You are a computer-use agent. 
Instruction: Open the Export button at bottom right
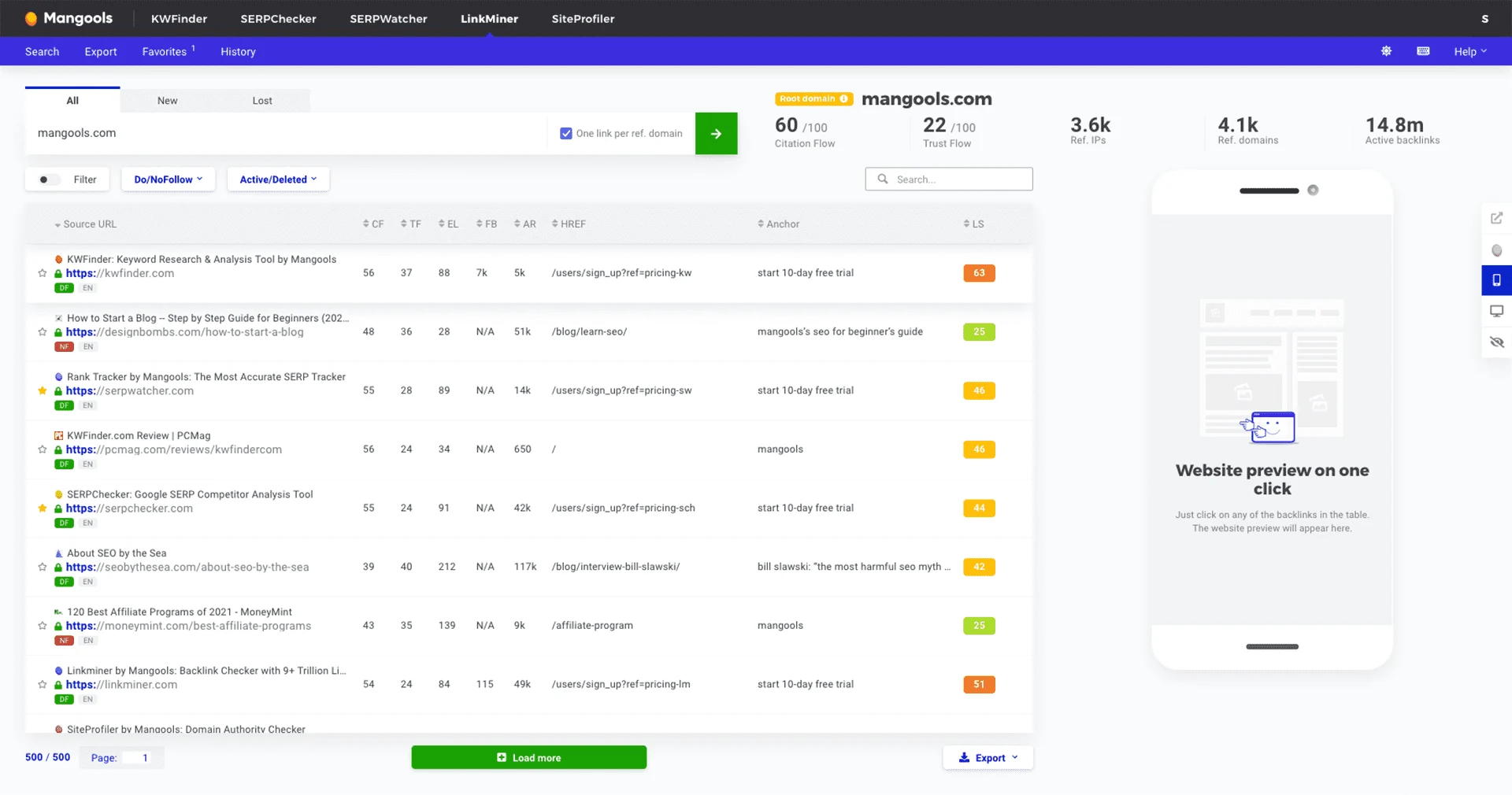(988, 757)
